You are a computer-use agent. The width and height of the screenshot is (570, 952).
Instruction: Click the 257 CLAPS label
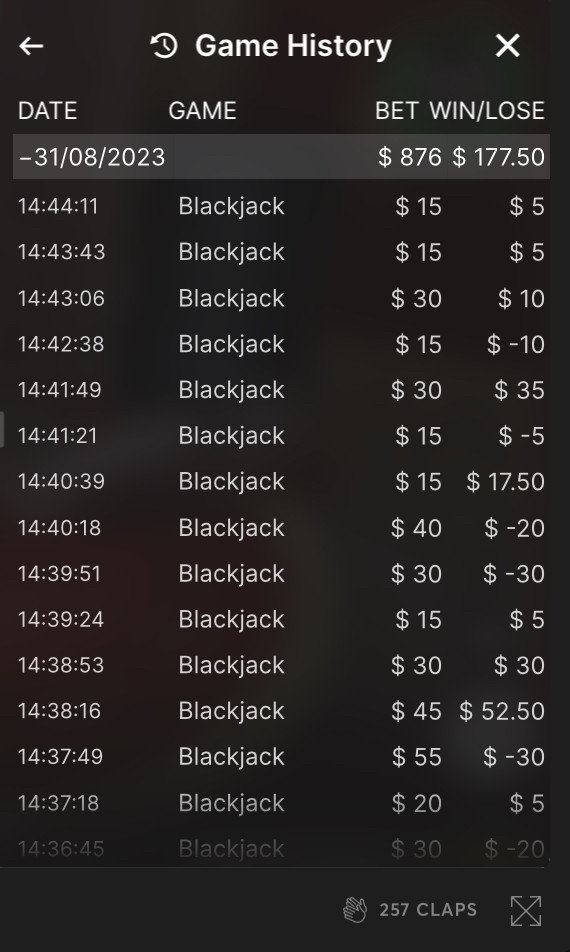pos(428,910)
